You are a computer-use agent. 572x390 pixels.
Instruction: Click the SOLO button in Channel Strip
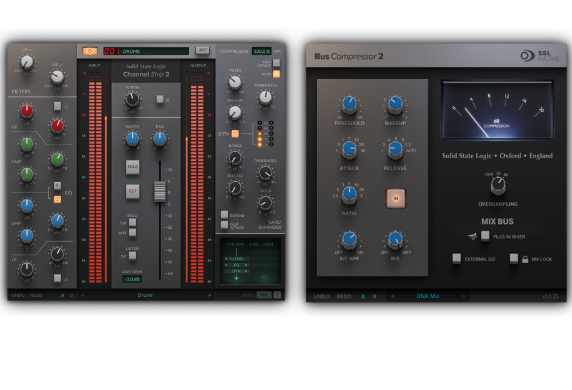point(132,167)
